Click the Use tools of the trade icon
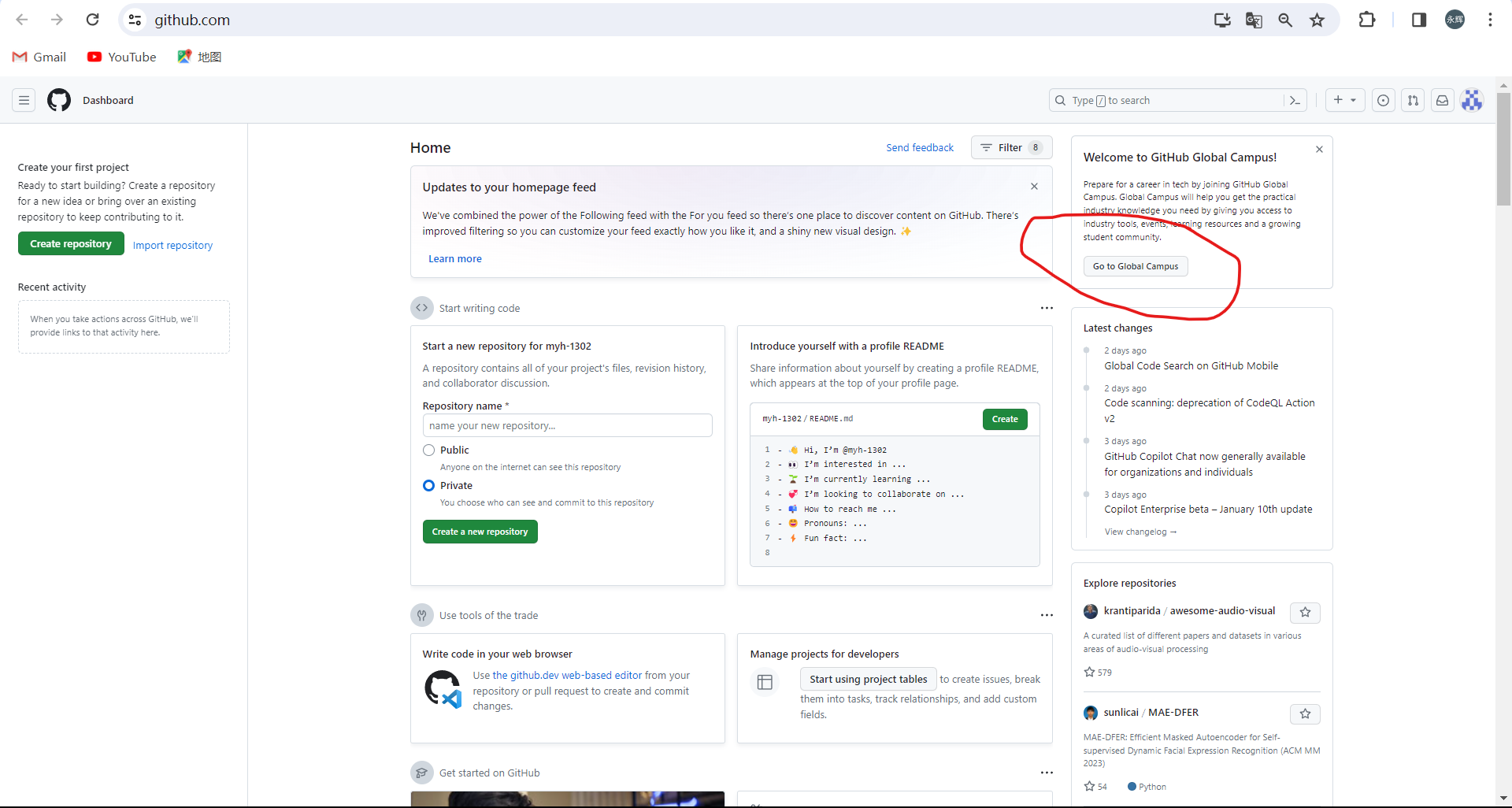 coord(422,615)
